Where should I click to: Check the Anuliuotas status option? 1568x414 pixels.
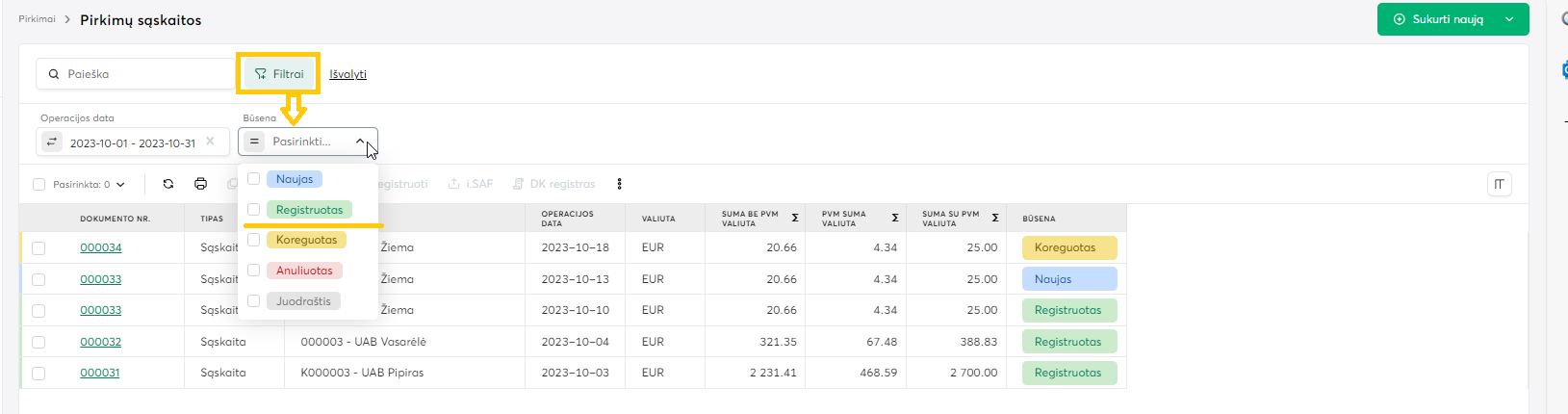(254, 271)
